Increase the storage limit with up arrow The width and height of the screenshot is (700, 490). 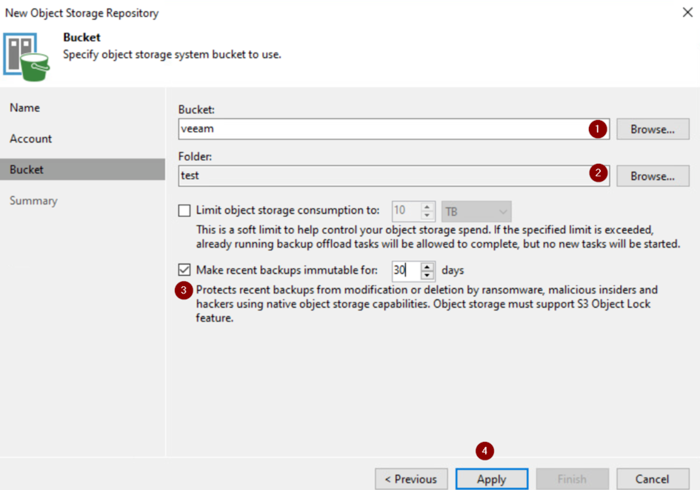click(427, 207)
